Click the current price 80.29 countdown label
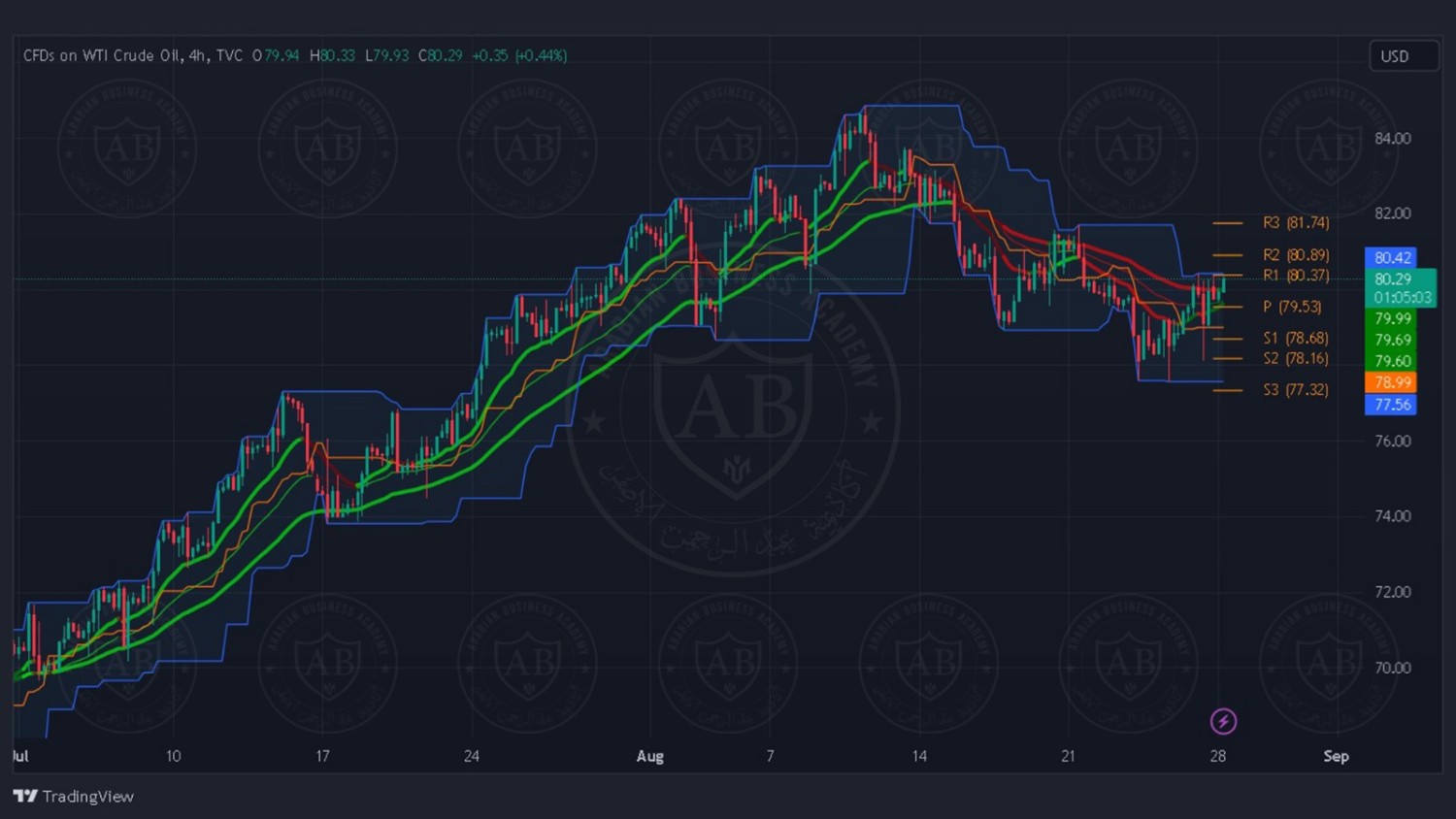Viewport: 1456px width, 819px height. (1401, 288)
